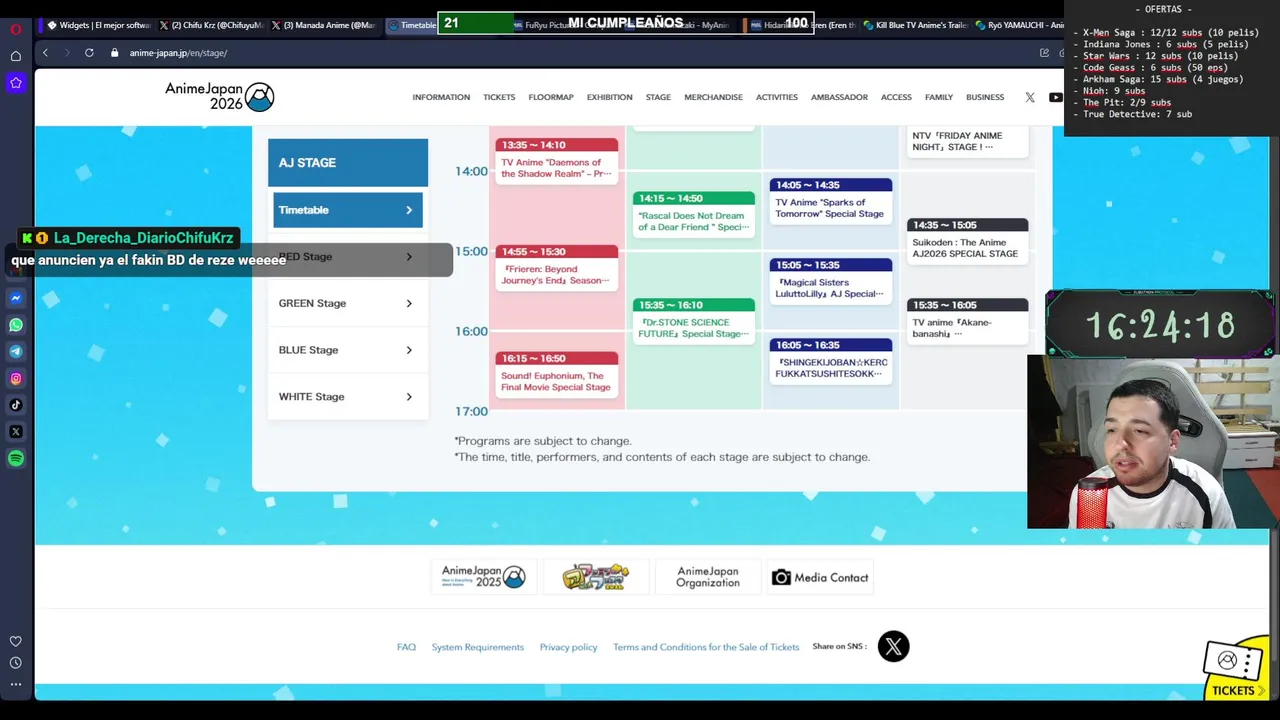Open the history clock icon in sidebar

click(x=16, y=663)
